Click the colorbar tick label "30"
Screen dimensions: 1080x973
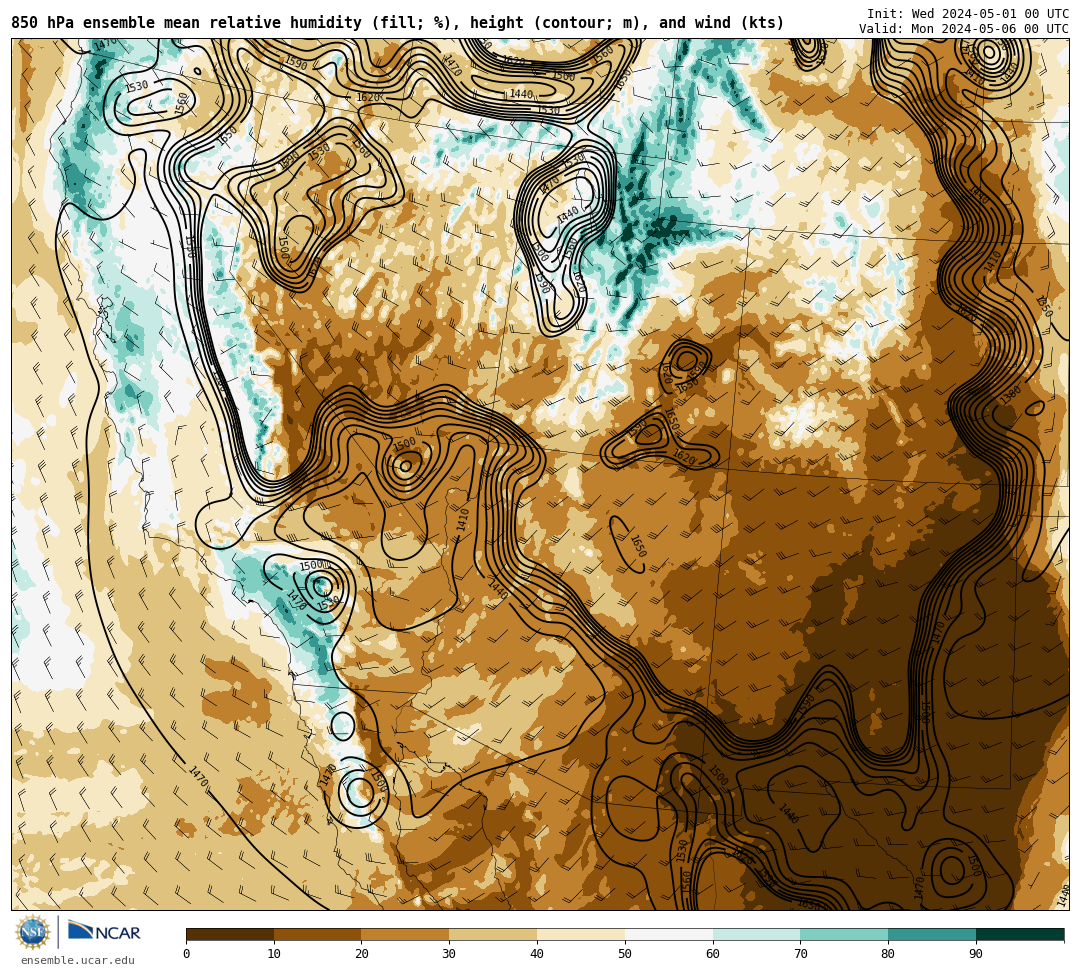coord(449,954)
